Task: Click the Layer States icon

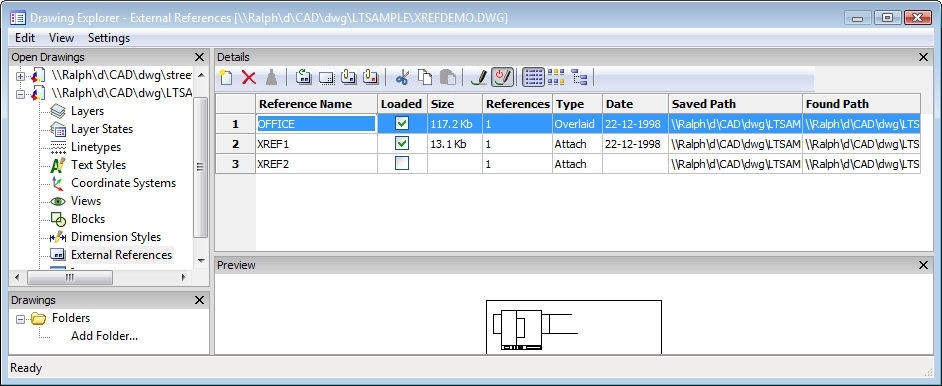Action: tap(58, 129)
